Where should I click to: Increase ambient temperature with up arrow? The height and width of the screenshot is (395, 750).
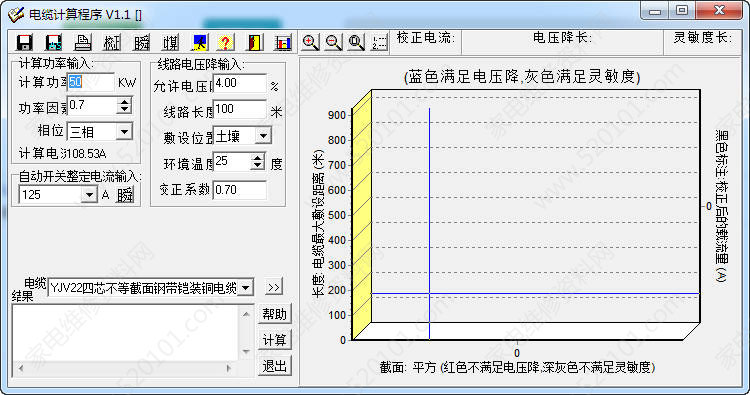point(257,157)
